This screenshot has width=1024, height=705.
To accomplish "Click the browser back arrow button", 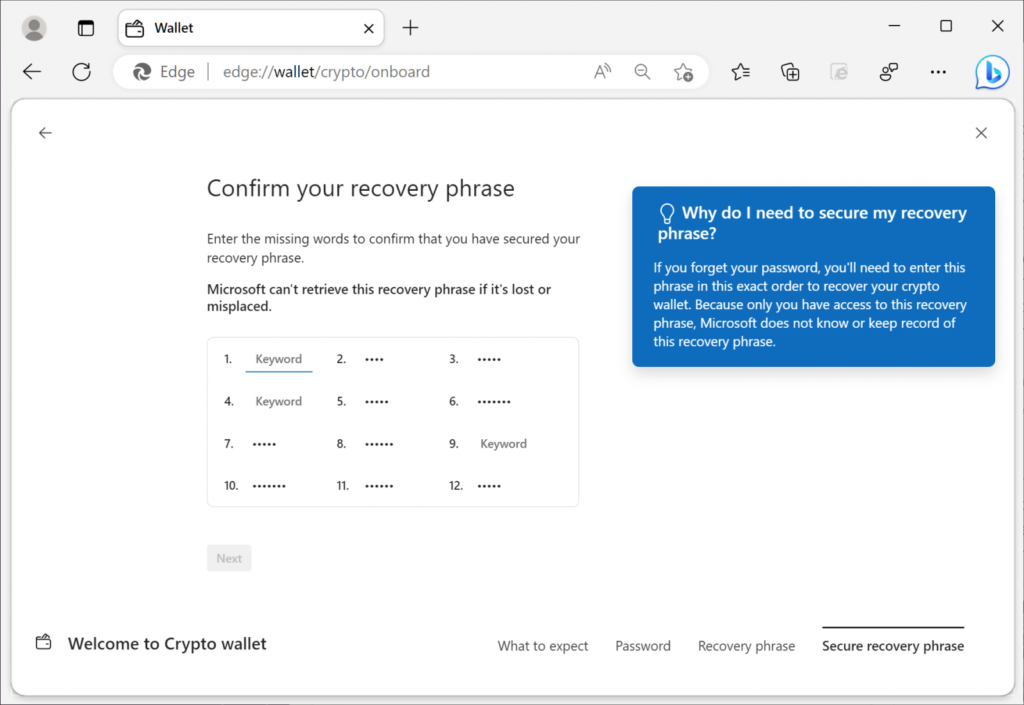I will point(32,72).
